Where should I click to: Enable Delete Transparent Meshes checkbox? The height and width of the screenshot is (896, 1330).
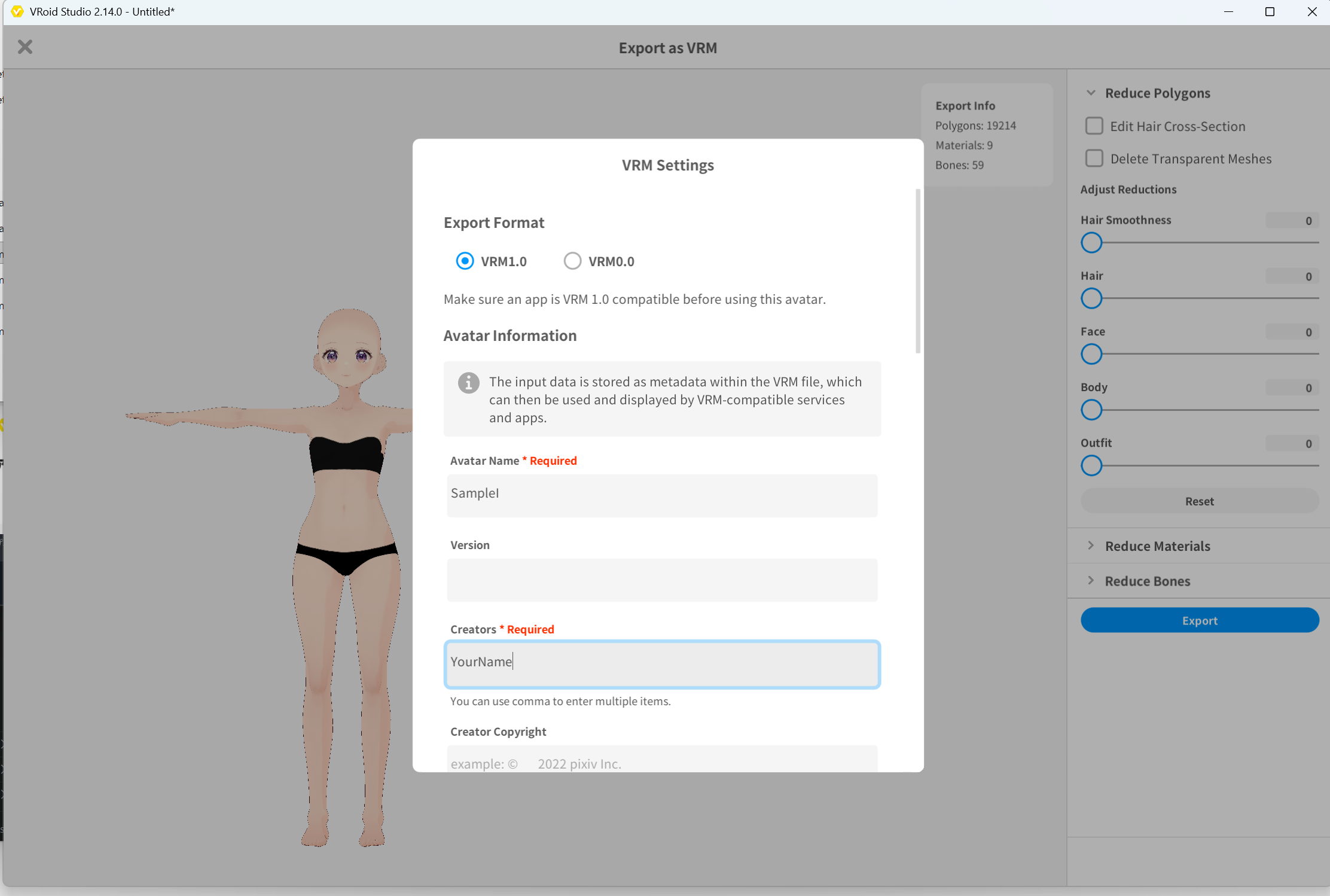1094,159
